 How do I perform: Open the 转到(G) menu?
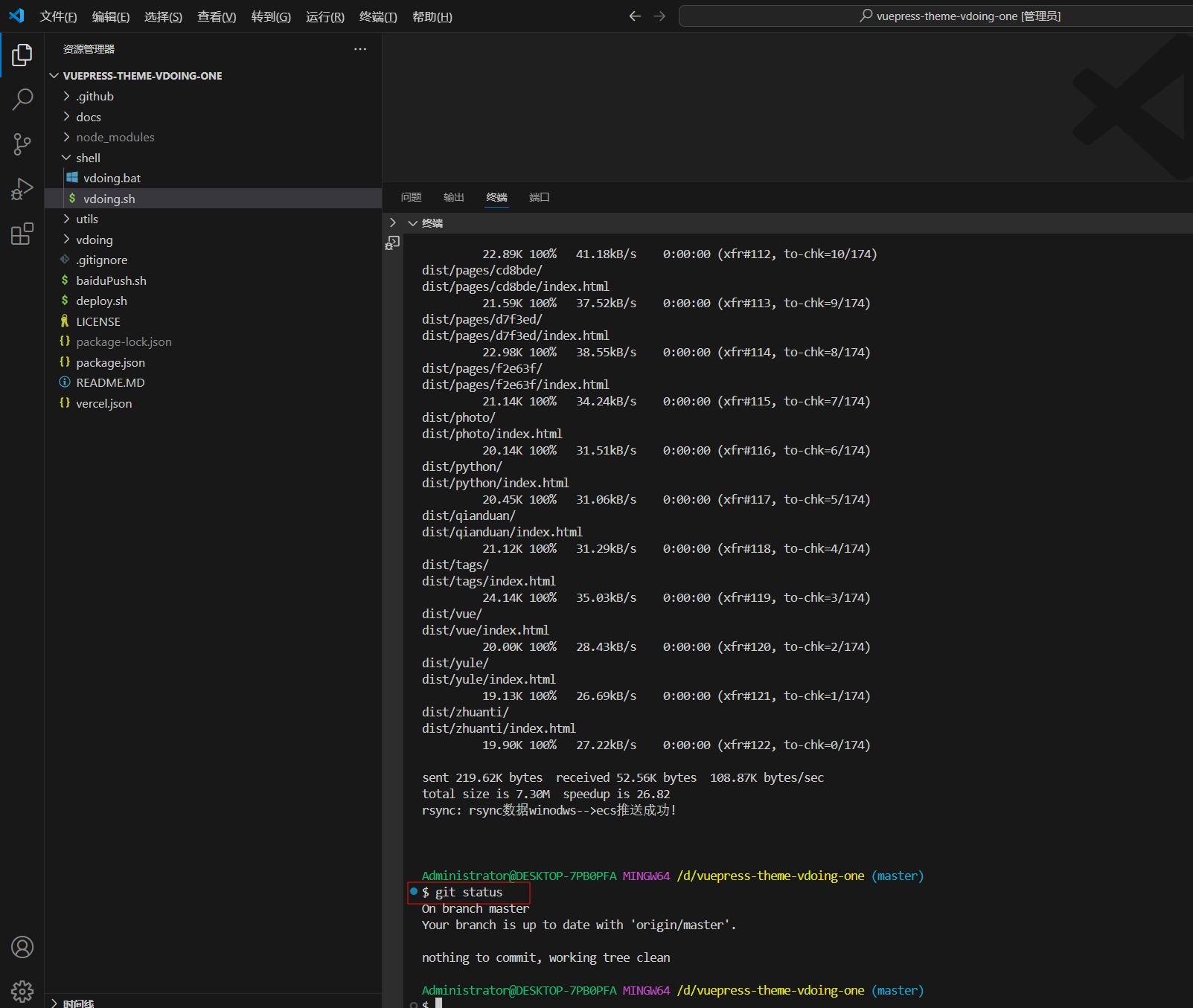point(271,16)
